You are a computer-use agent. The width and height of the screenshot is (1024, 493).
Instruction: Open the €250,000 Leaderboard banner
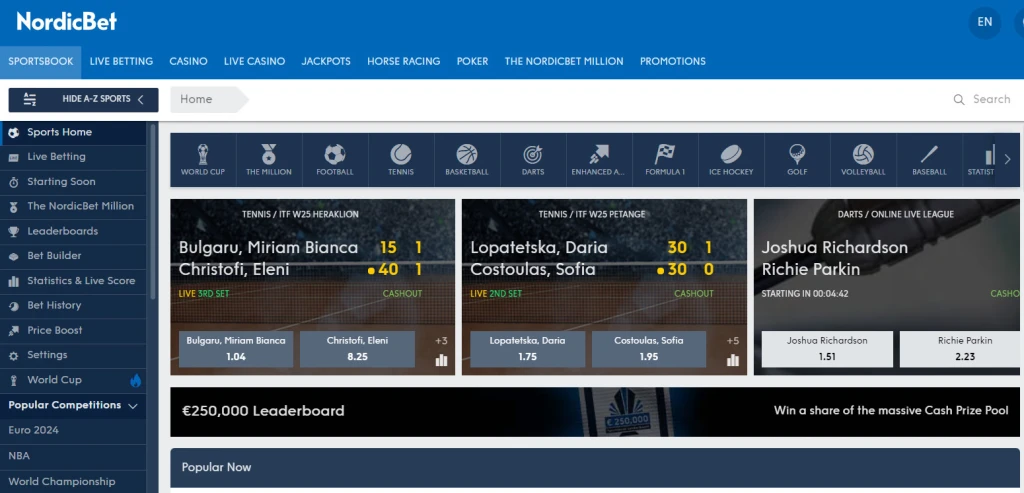click(595, 412)
